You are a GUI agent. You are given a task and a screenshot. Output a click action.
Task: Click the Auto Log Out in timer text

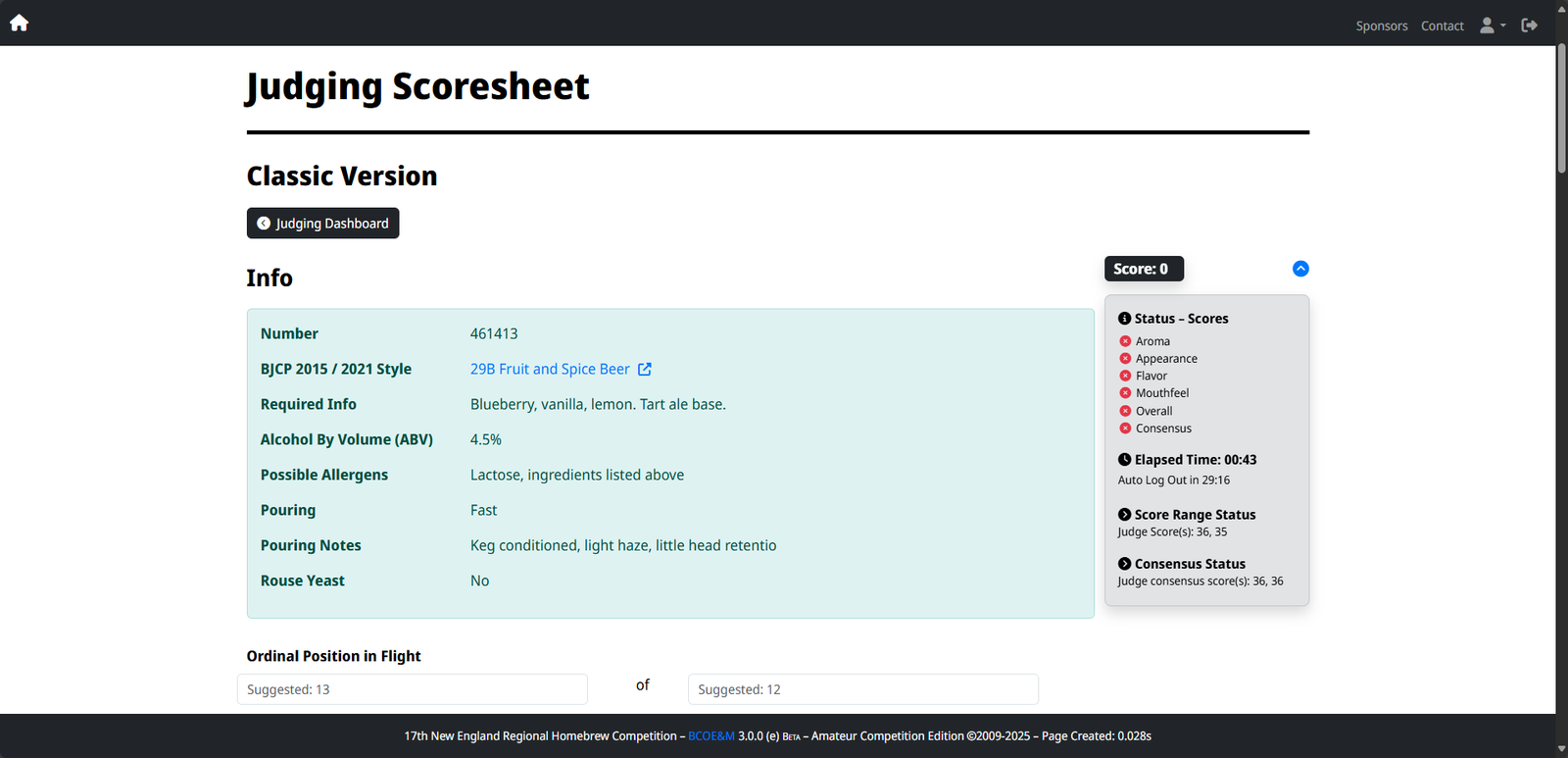coord(1174,480)
